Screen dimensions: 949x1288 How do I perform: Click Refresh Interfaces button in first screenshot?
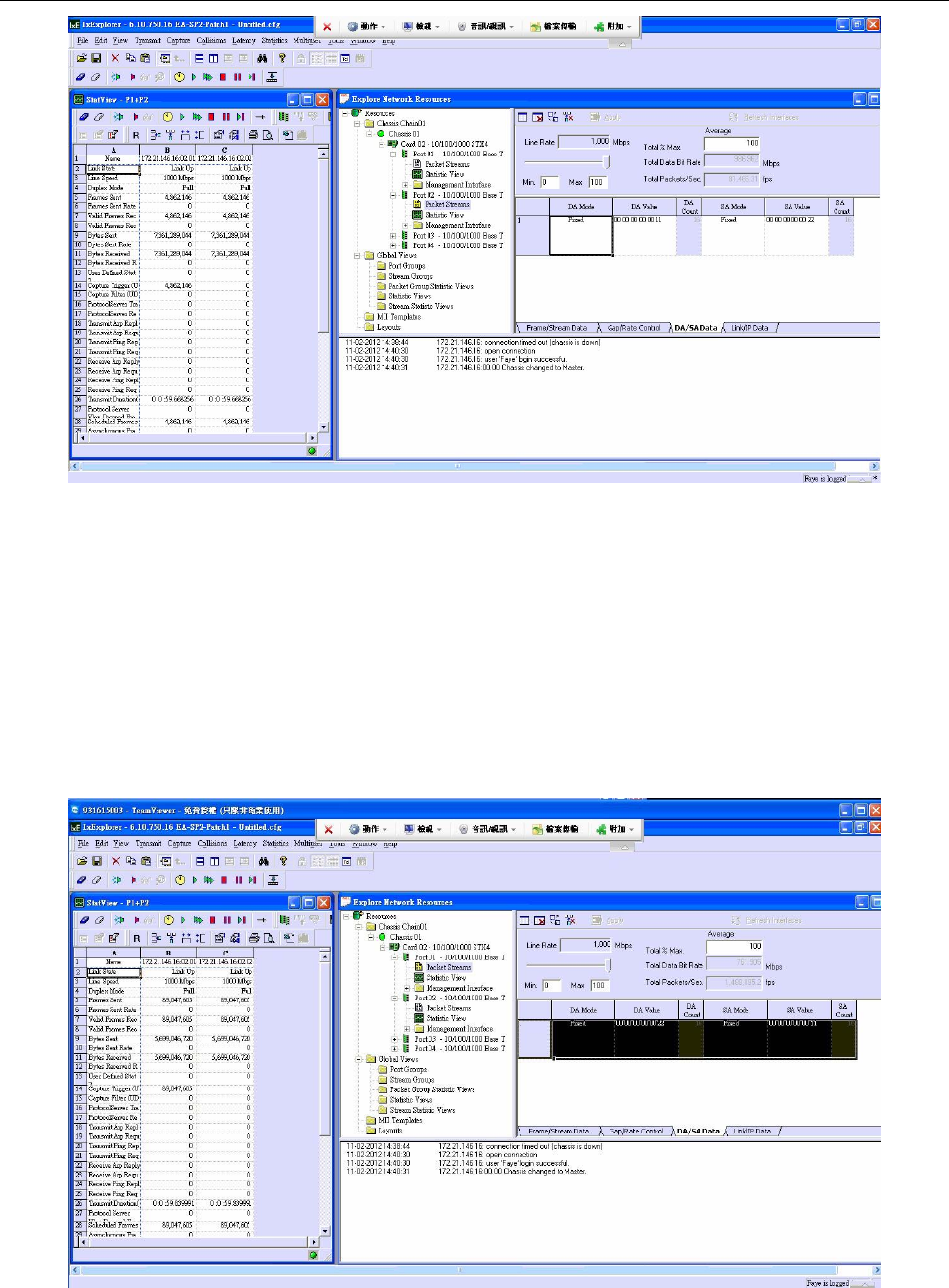(764, 117)
